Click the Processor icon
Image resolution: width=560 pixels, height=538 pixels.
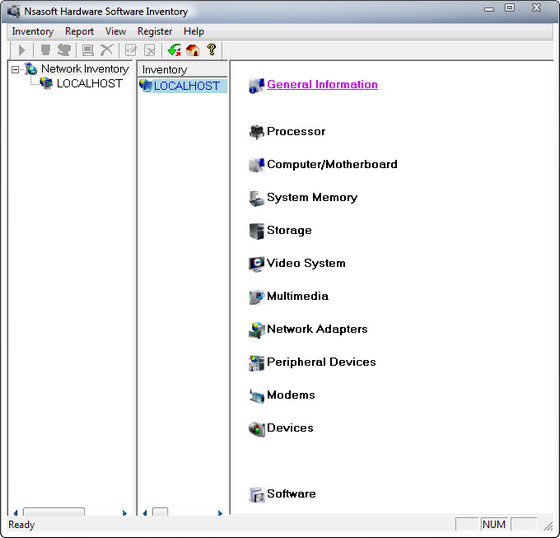pos(256,132)
